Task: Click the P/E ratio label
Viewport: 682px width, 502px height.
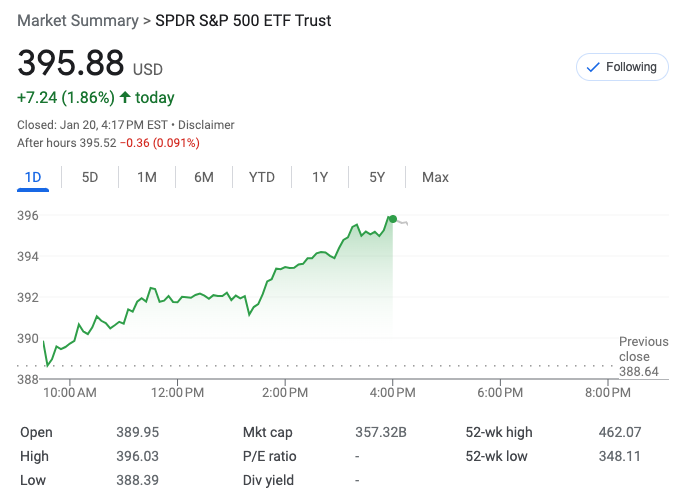Action: tap(270, 456)
